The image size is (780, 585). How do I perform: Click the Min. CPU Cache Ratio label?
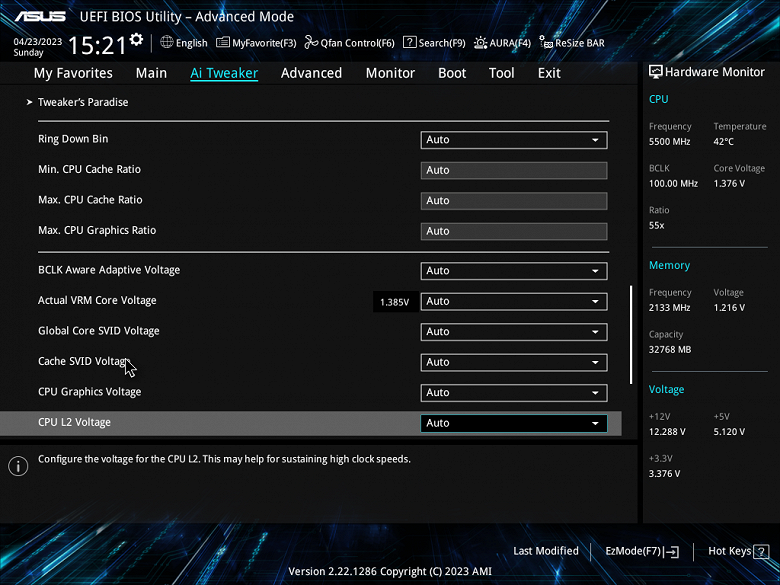pyautogui.click(x=90, y=170)
